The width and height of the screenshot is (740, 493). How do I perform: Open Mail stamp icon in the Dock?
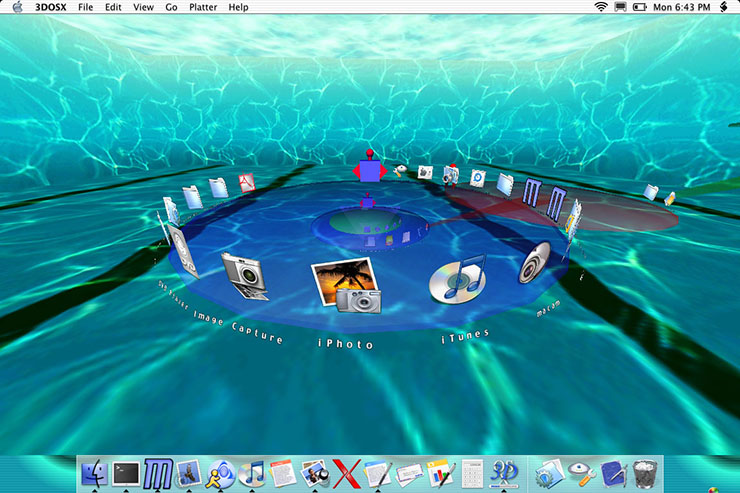coord(189,474)
